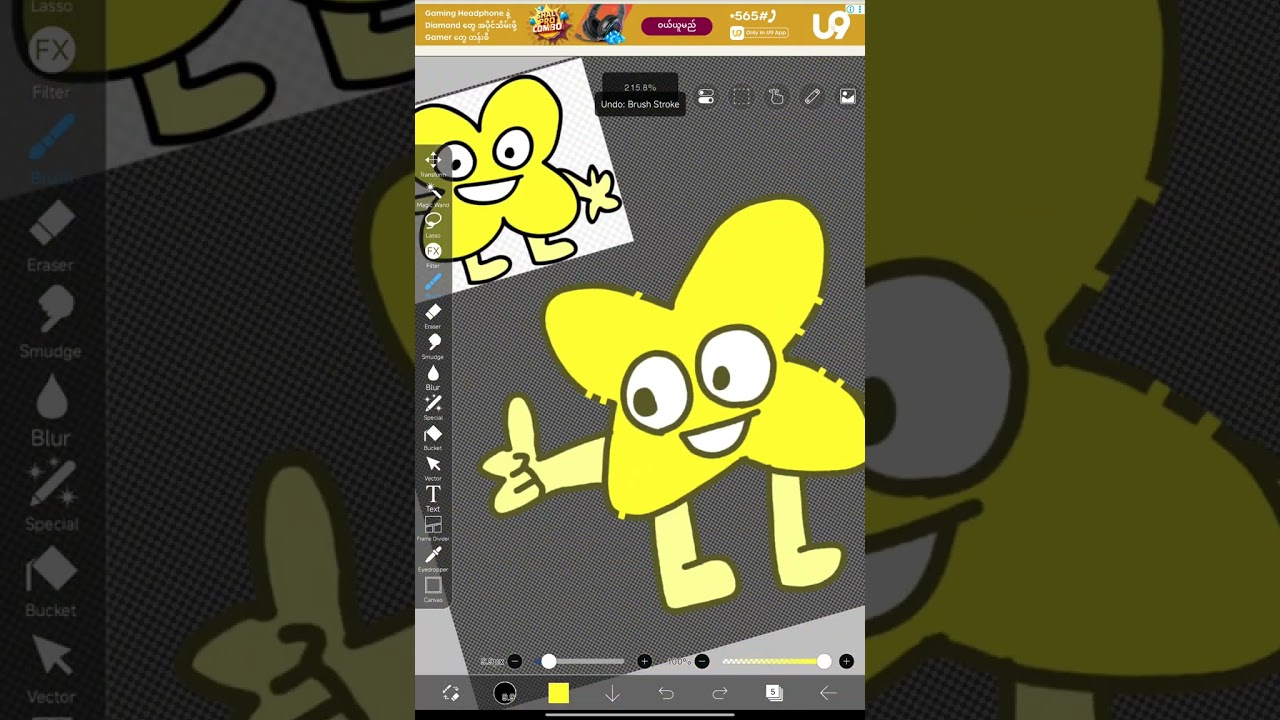Click the 100% opacity value

679,661
